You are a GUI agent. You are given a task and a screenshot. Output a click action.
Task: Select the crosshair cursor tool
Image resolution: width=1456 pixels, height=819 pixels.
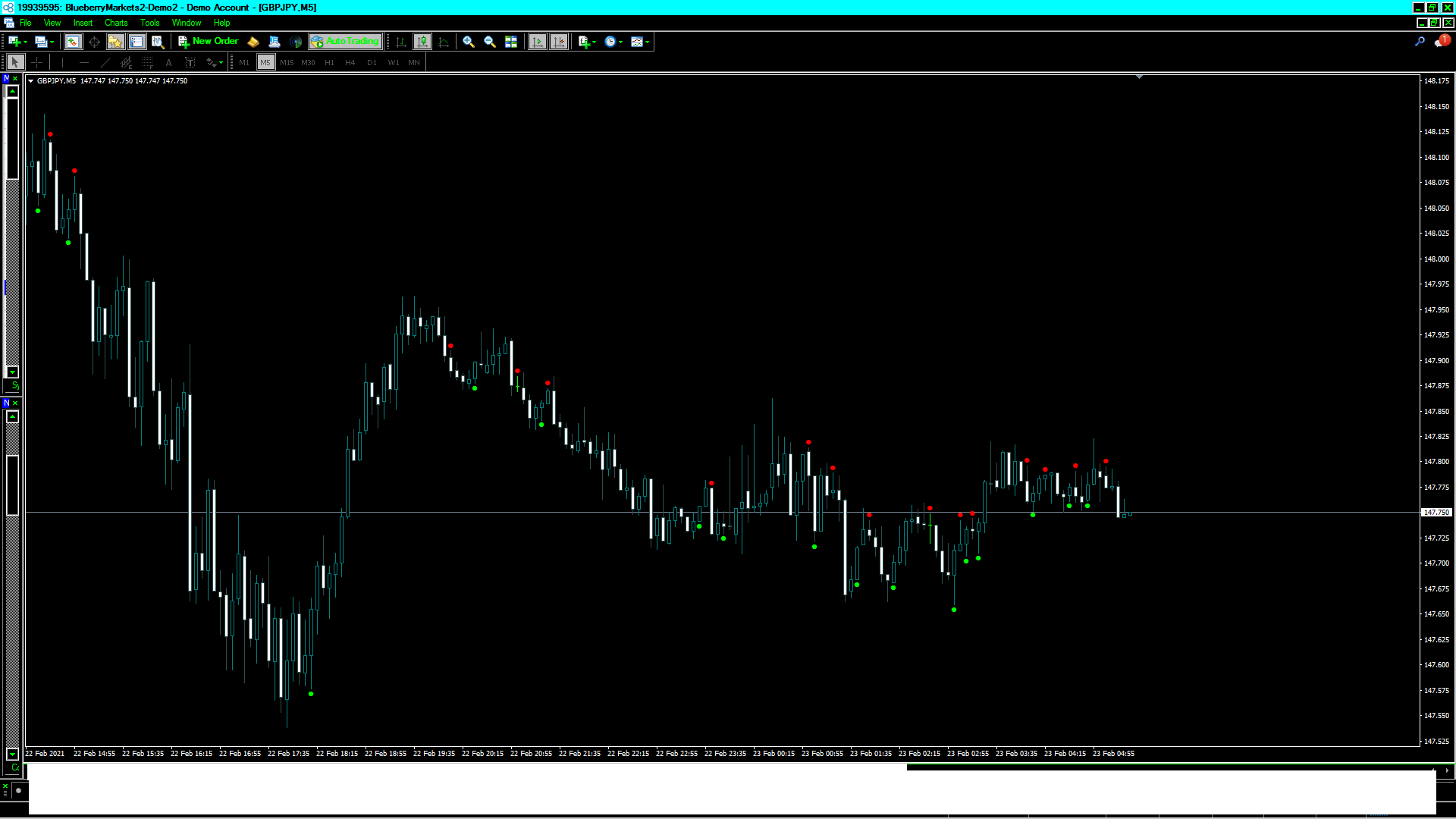[36, 62]
